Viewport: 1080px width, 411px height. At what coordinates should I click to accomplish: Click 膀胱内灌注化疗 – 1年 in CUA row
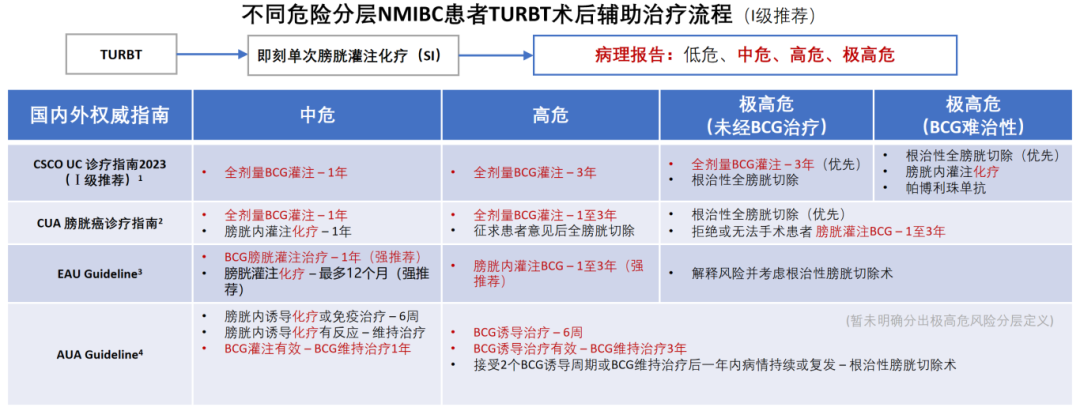tap(288, 231)
